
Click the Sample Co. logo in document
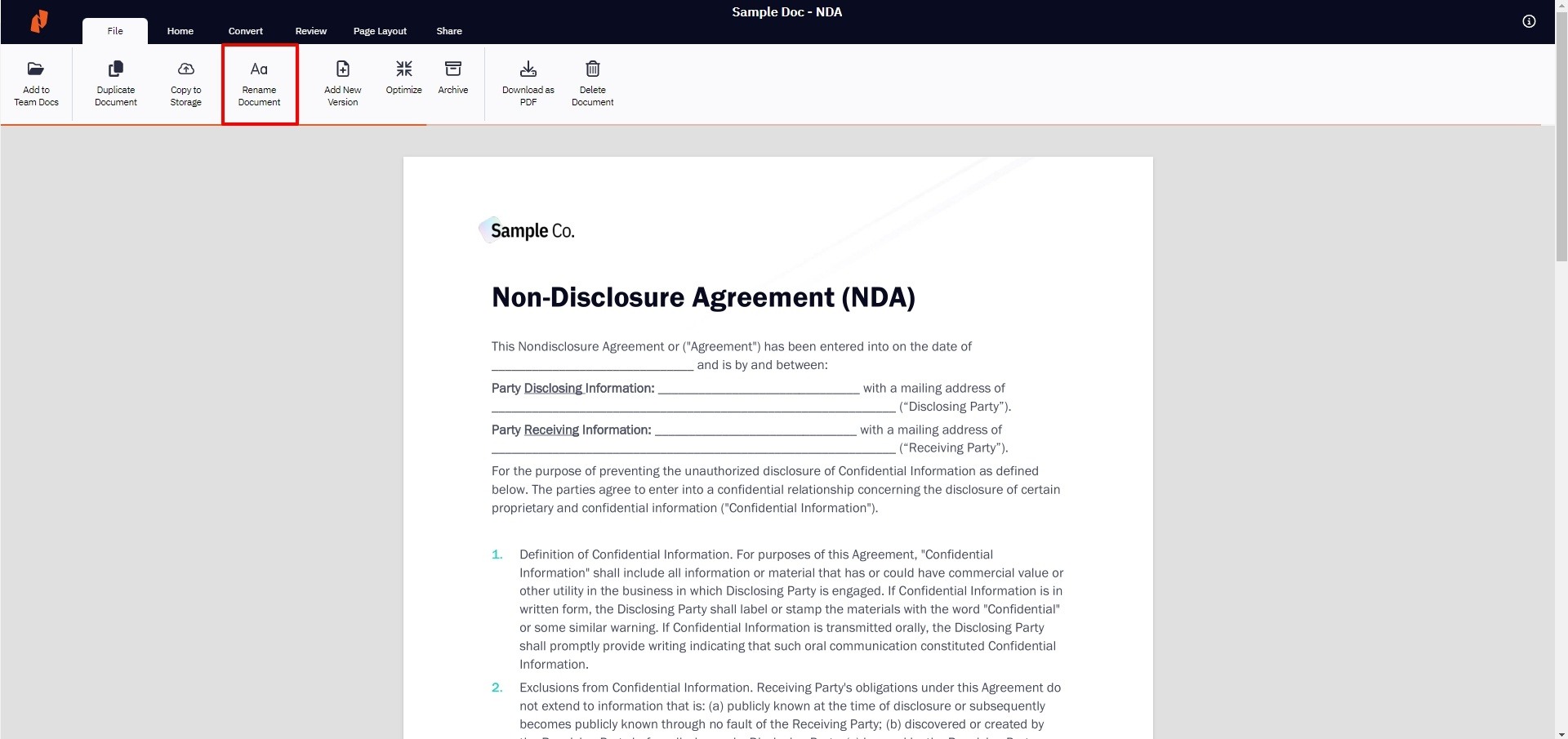click(x=528, y=231)
